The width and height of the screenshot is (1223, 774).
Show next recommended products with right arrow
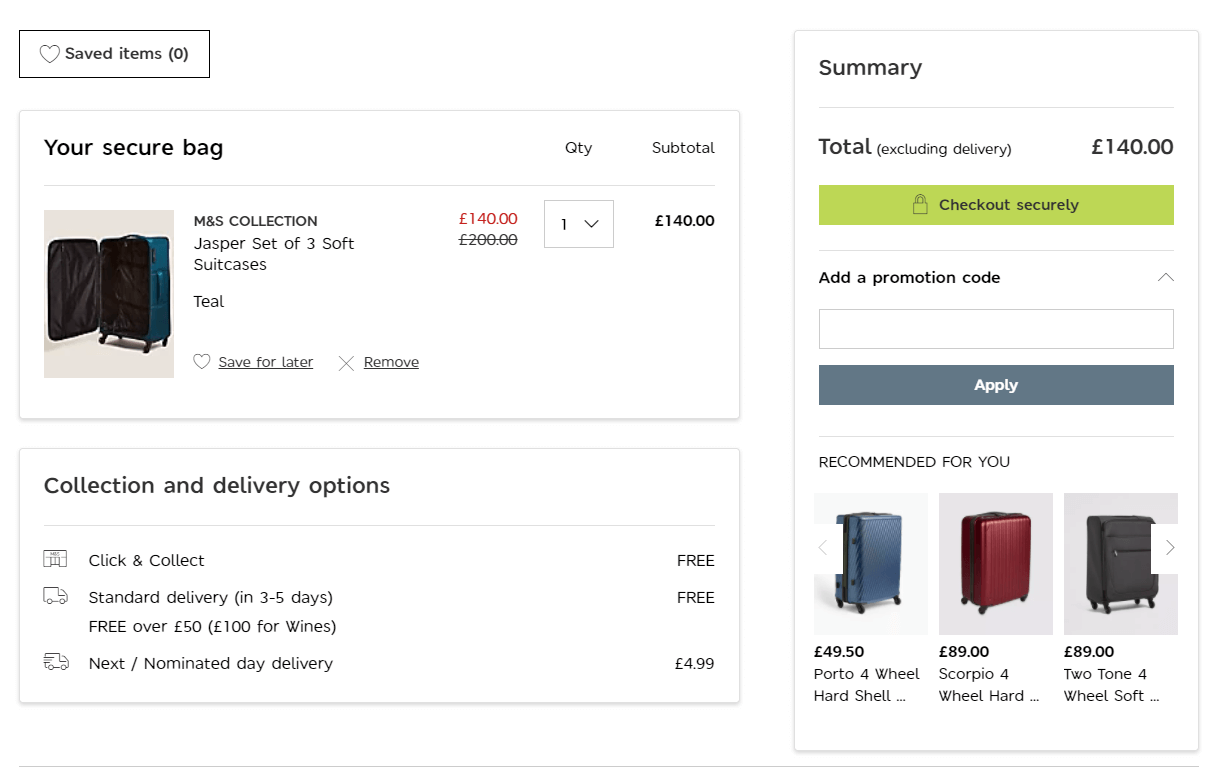pyautogui.click(x=1169, y=548)
